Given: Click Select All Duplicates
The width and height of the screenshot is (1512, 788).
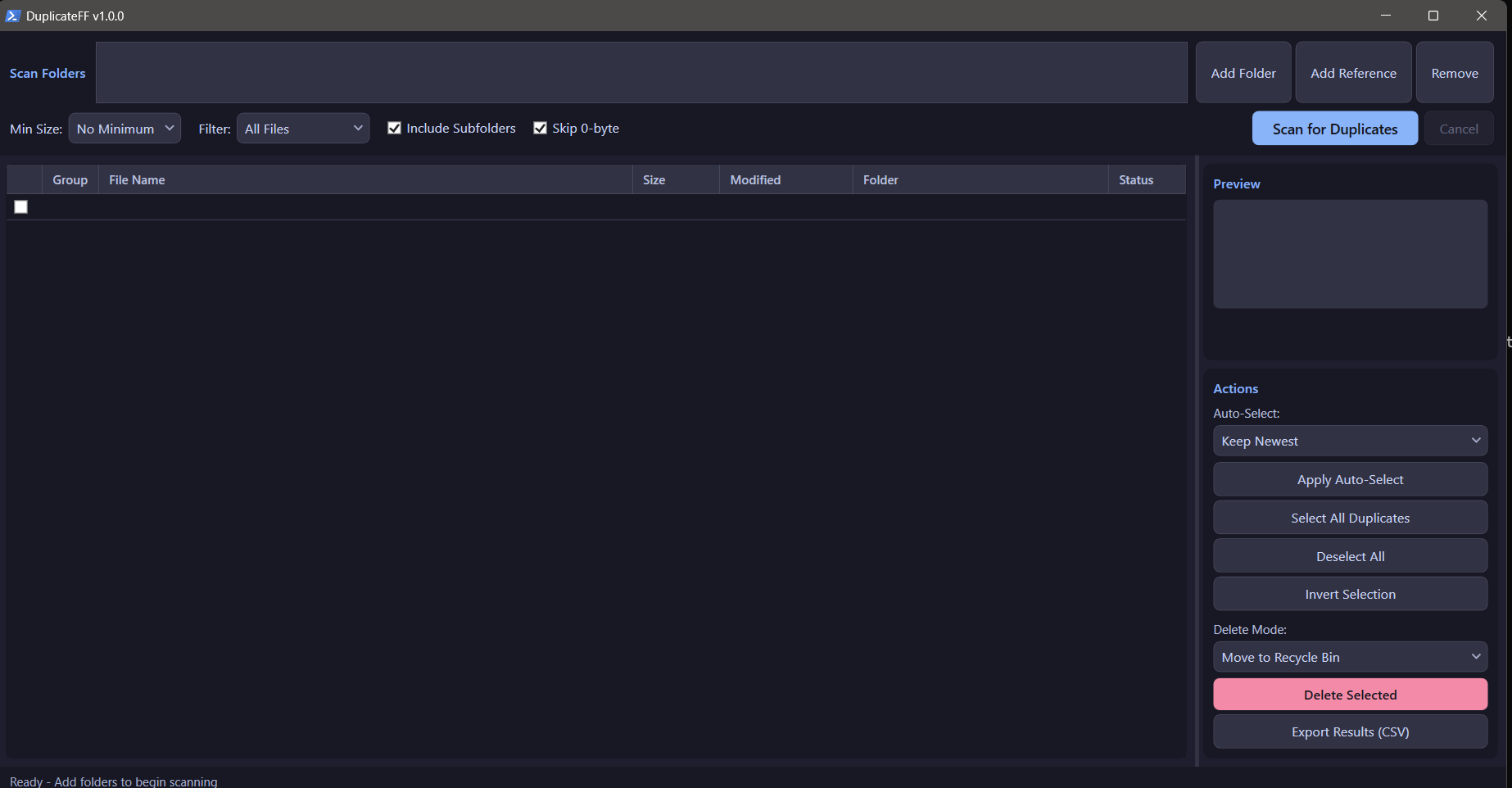Looking at the screenshot, I should point(1350,517).
